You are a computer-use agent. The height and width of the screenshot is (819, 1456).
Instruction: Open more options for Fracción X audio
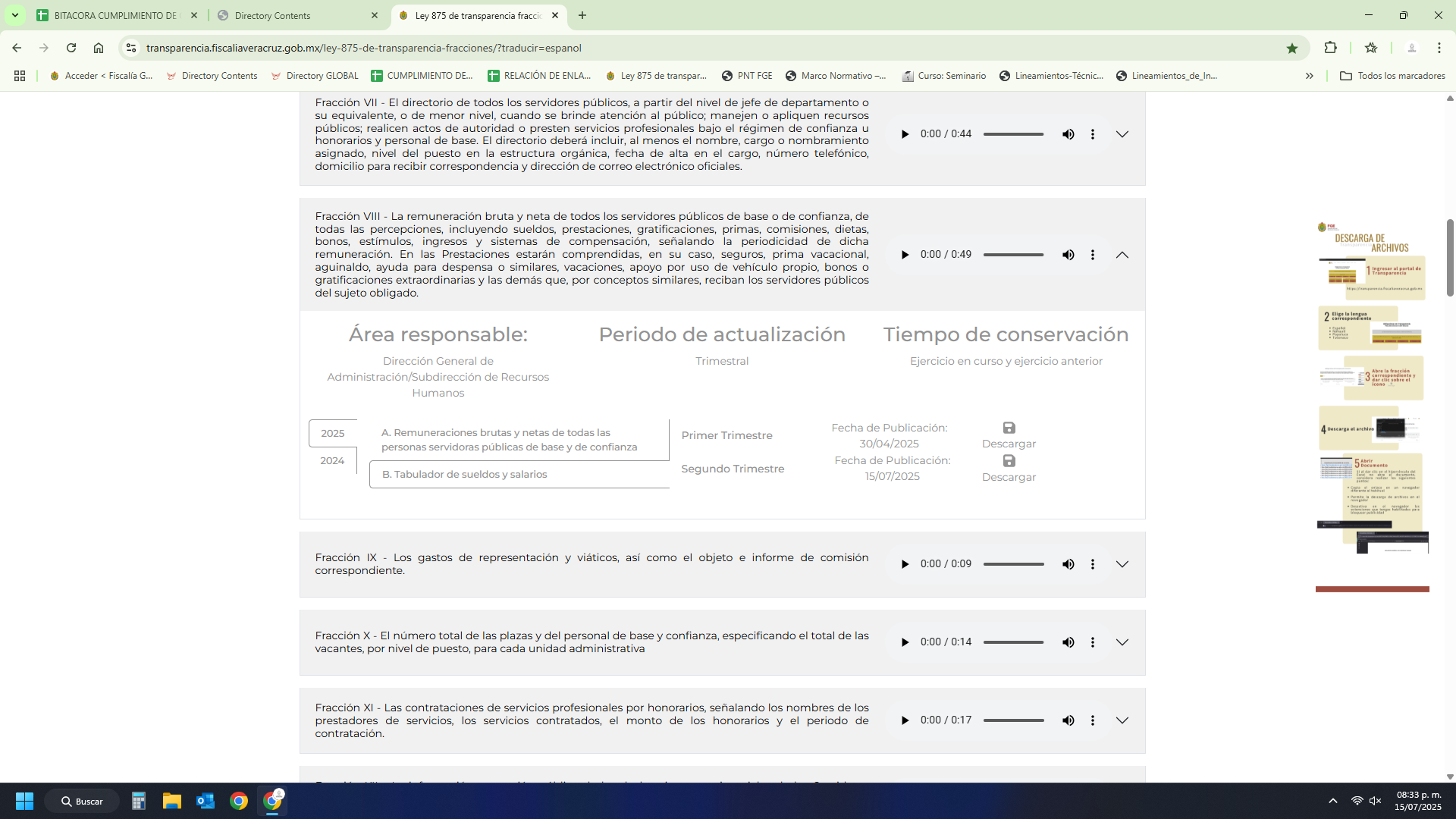(x=1092, y=642)
